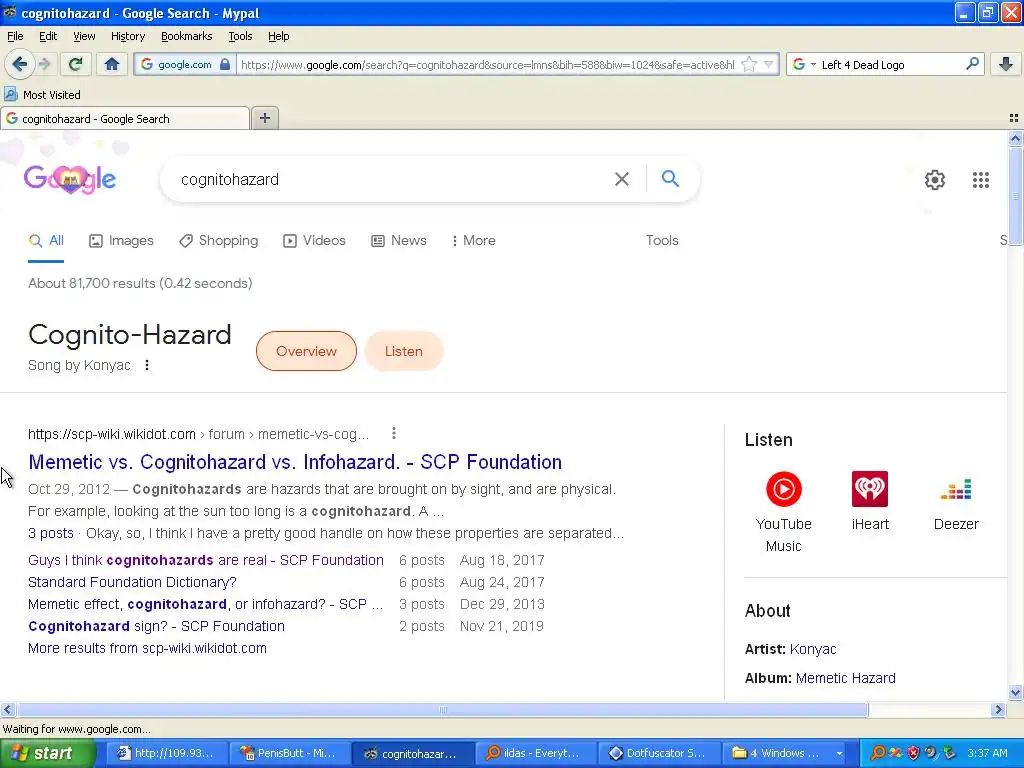Open Guys I think cognitohazards are real link

pos(206,560)
